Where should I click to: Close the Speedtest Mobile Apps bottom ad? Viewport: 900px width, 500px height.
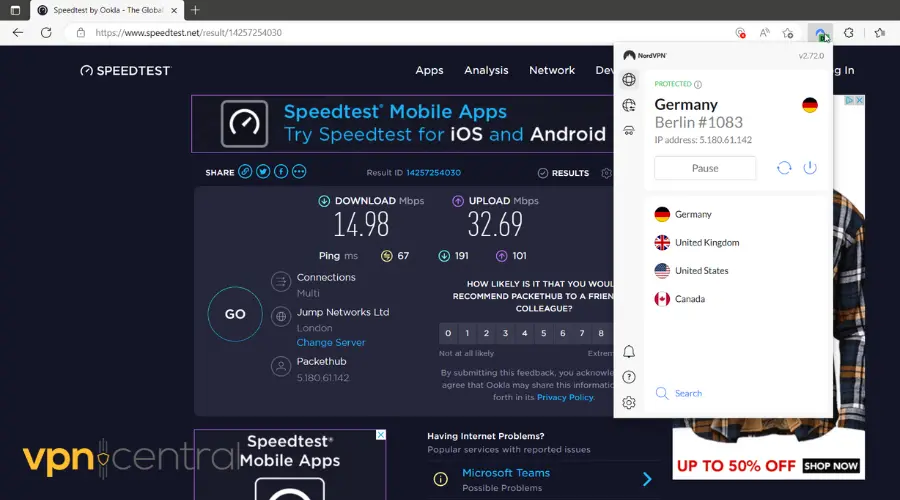click(381, 435)
